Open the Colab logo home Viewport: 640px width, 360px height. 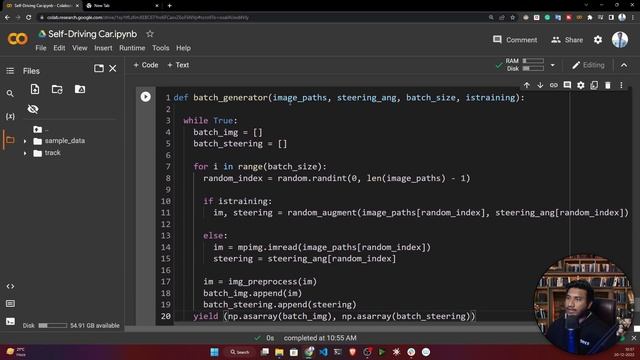coord(18,39)
